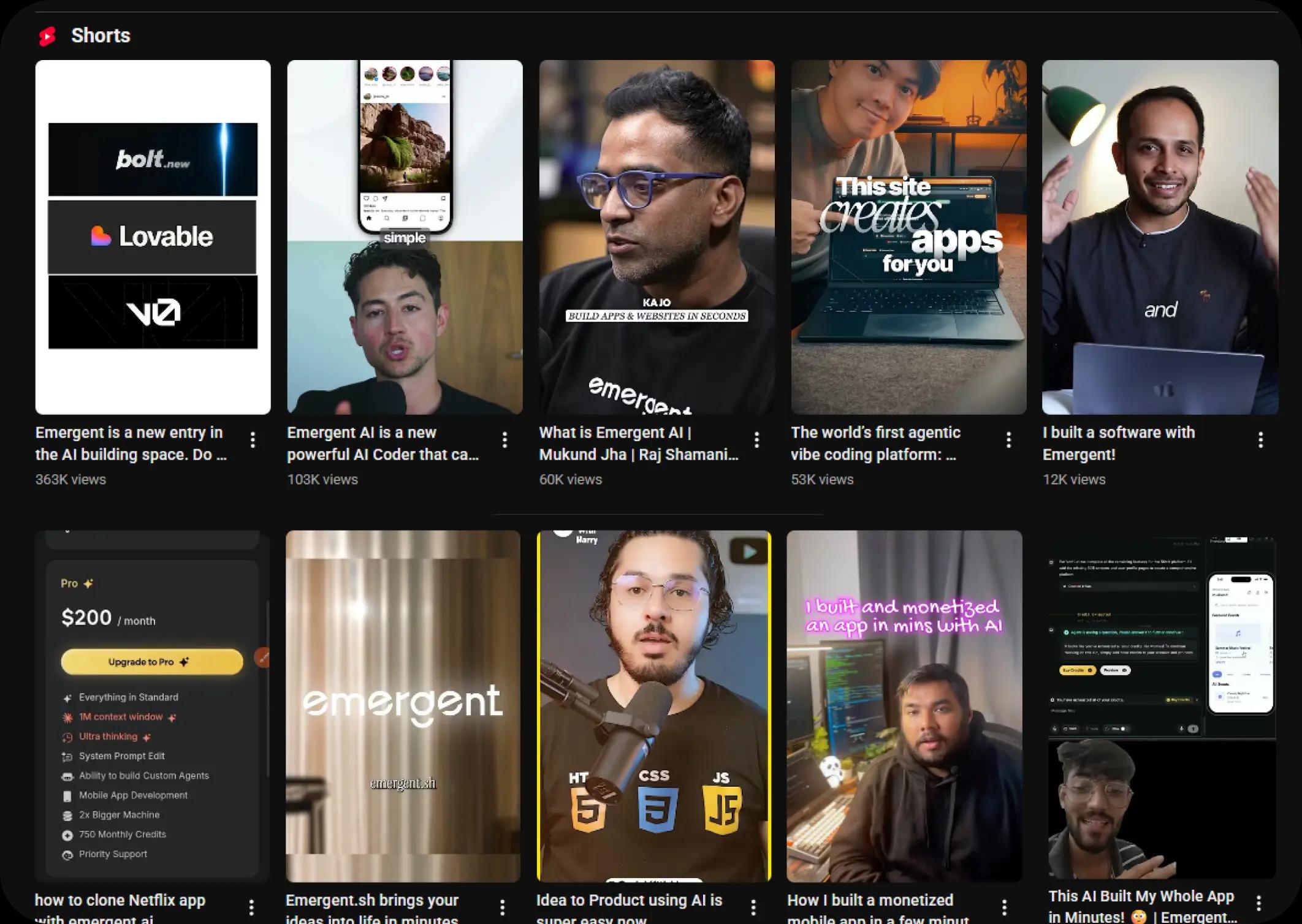The height and width of the screenshot is (924, 1302).
Task: Open menu for 'What is Emergent AI' short
Action: (756, 439)
